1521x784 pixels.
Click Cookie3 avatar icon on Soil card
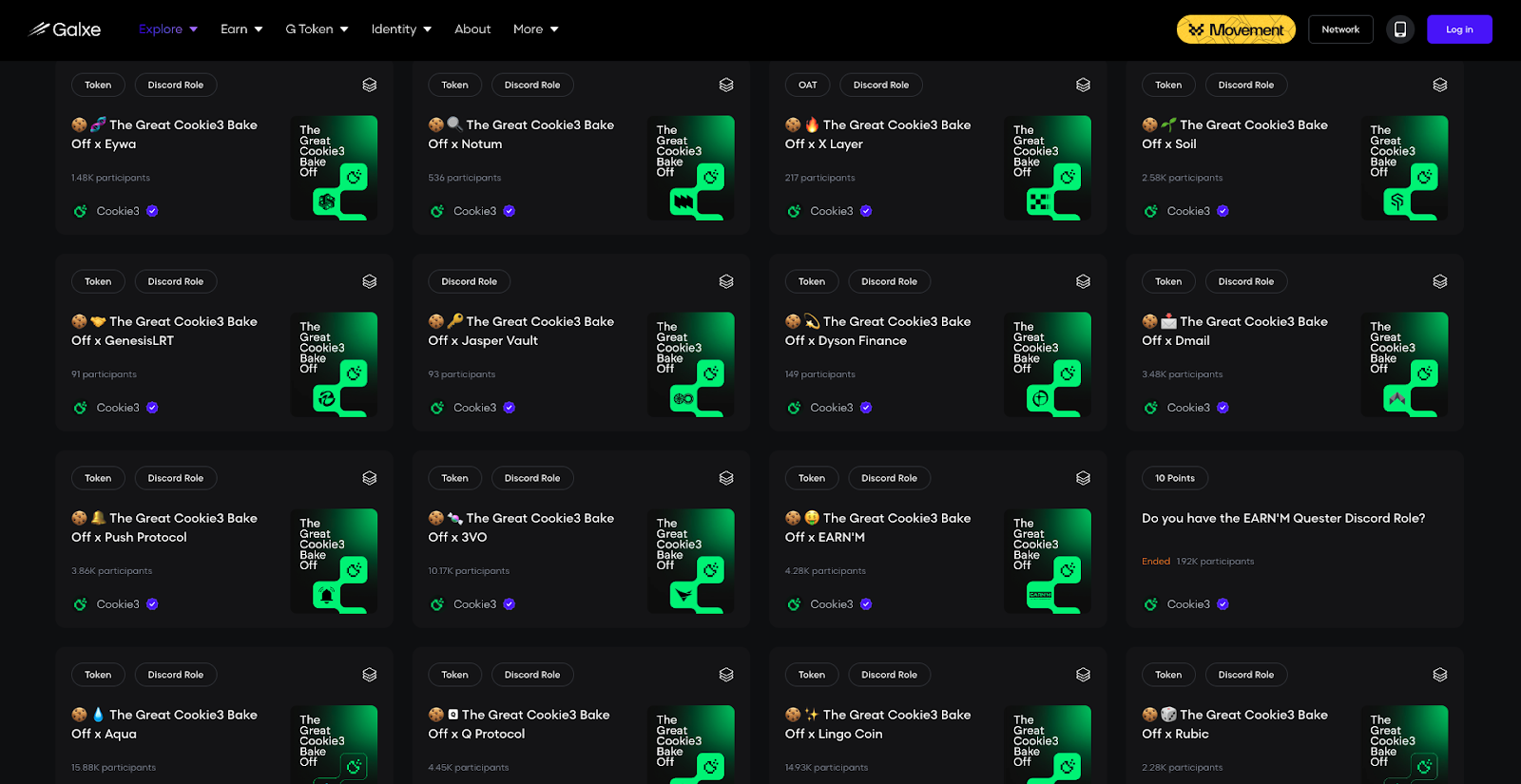coord(1151,211)
